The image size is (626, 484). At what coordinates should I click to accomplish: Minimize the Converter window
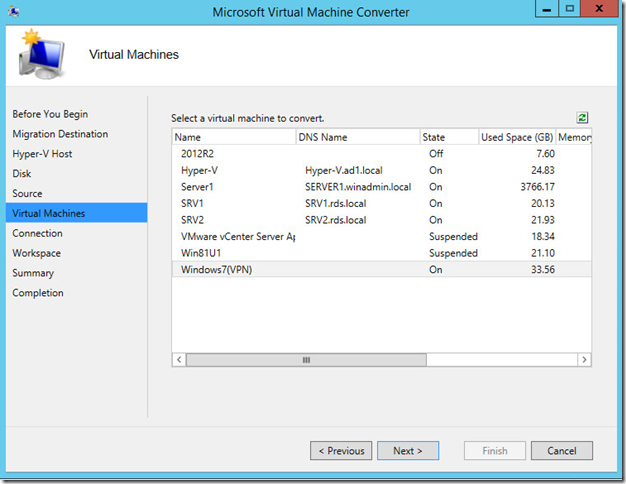(x=547, y=9)
